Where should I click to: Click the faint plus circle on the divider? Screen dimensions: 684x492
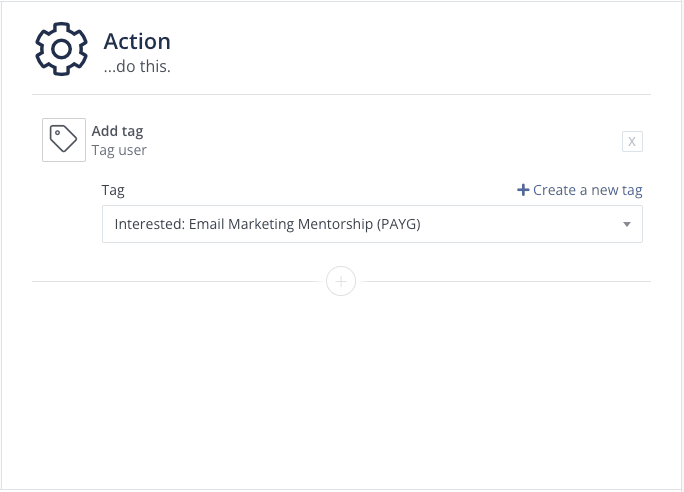(x=341, y=281)
